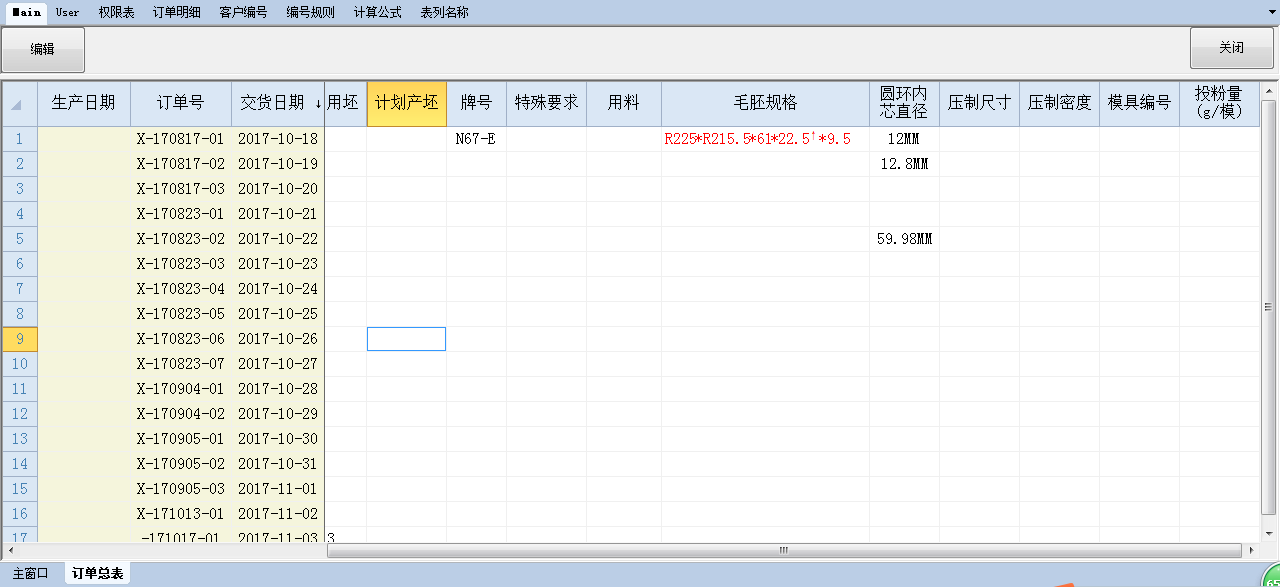Select the 生产日期 column header
This screenshot has width=1280, height=587.
[84, 104]
